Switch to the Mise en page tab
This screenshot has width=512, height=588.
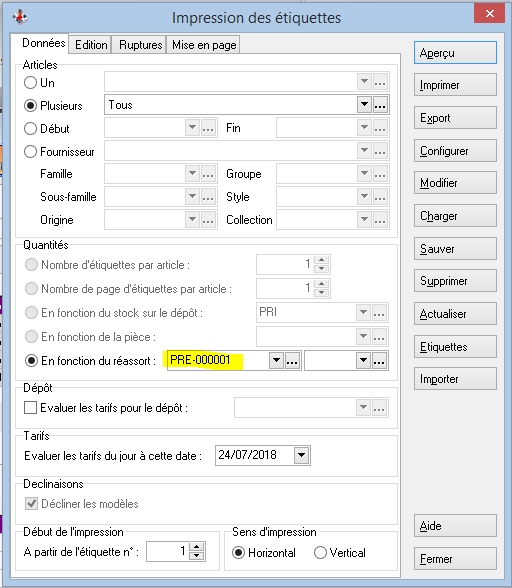(x=204, y=45)
